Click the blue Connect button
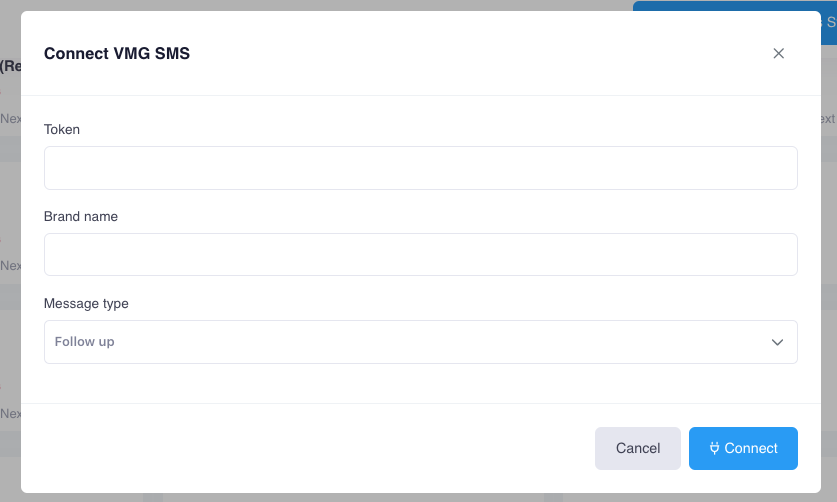This screenshot has width=837, height=502. click(x=743, y=448)
